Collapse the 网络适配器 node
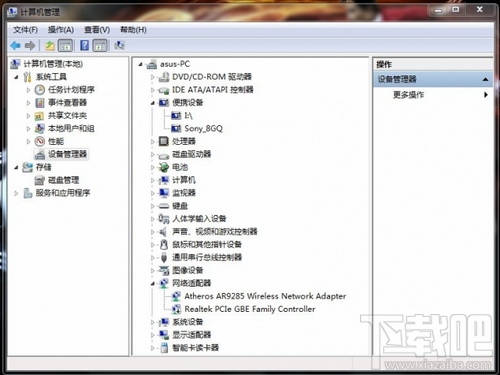 click(x=152, y=283)
